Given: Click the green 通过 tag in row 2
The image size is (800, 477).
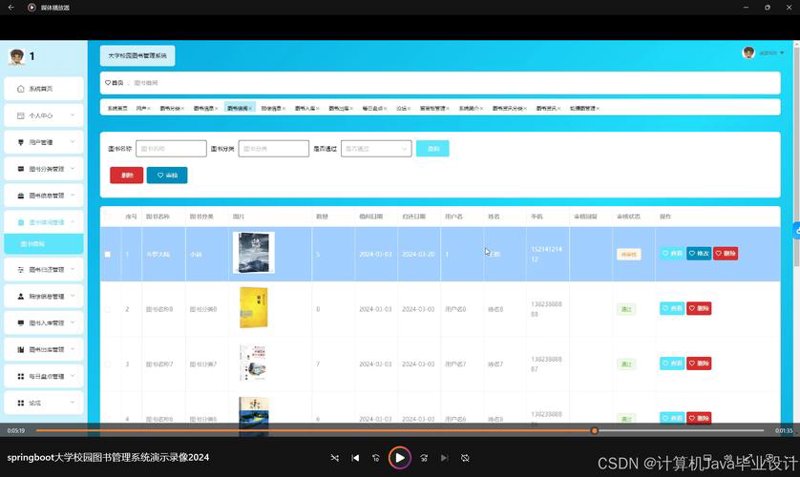Looking at the screenshot, I should (626, 309).
